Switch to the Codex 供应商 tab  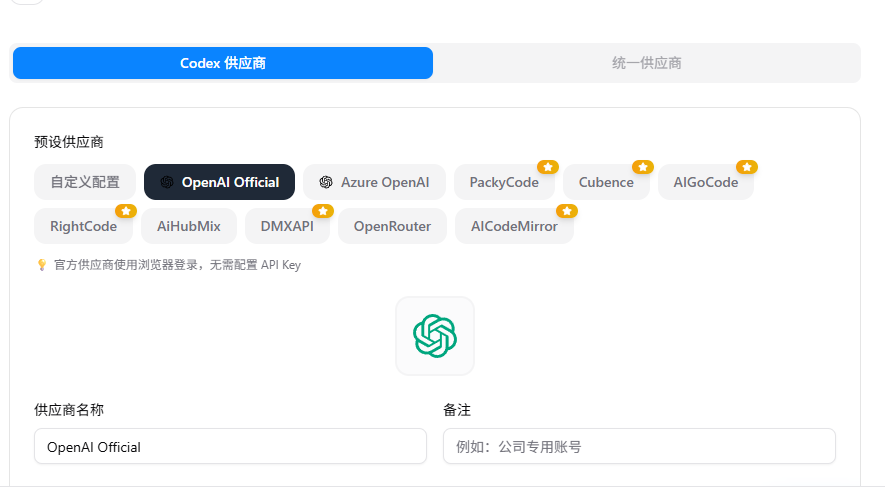click(223, 63)
